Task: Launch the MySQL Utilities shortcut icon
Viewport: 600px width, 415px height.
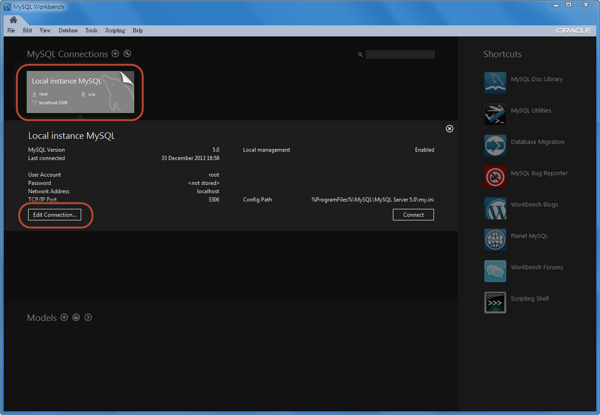Action: tap(495, 112)
